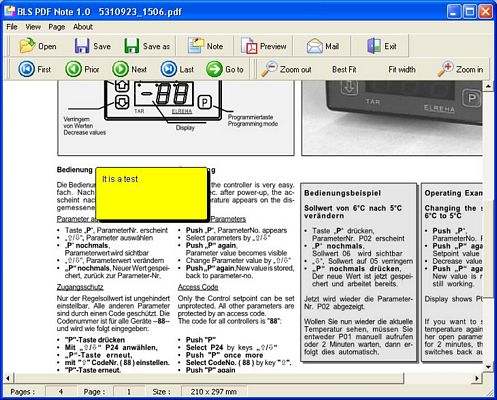
Task: Click the Go to green arrow icon
Action: 214,69
